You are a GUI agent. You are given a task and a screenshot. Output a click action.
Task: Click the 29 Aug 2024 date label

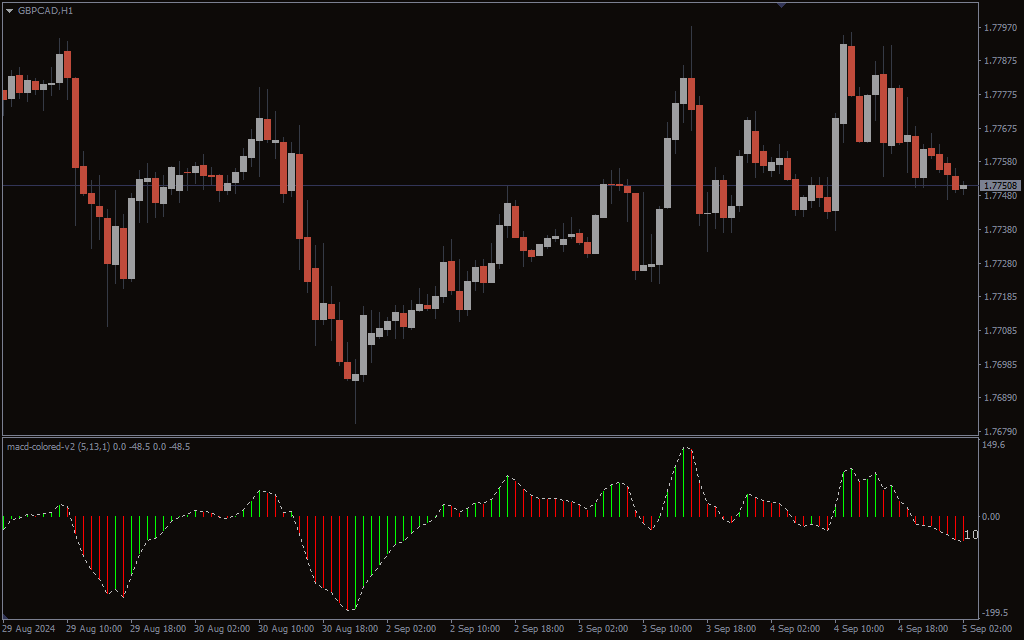tap(29, 629)
